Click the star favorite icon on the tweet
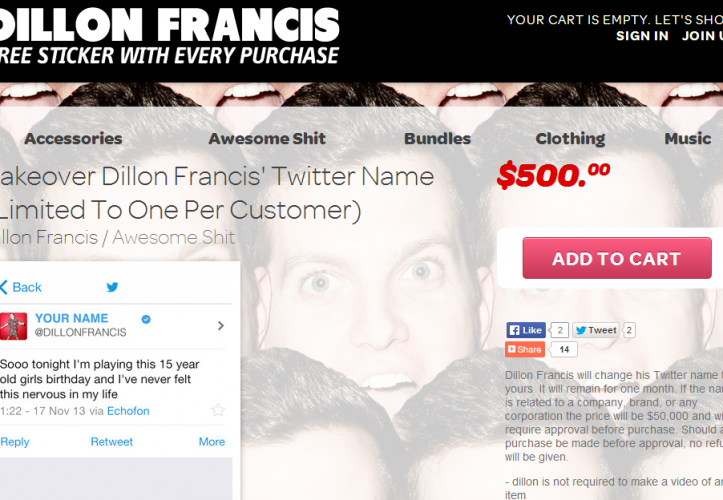723x500 pixels. (218, 410)
